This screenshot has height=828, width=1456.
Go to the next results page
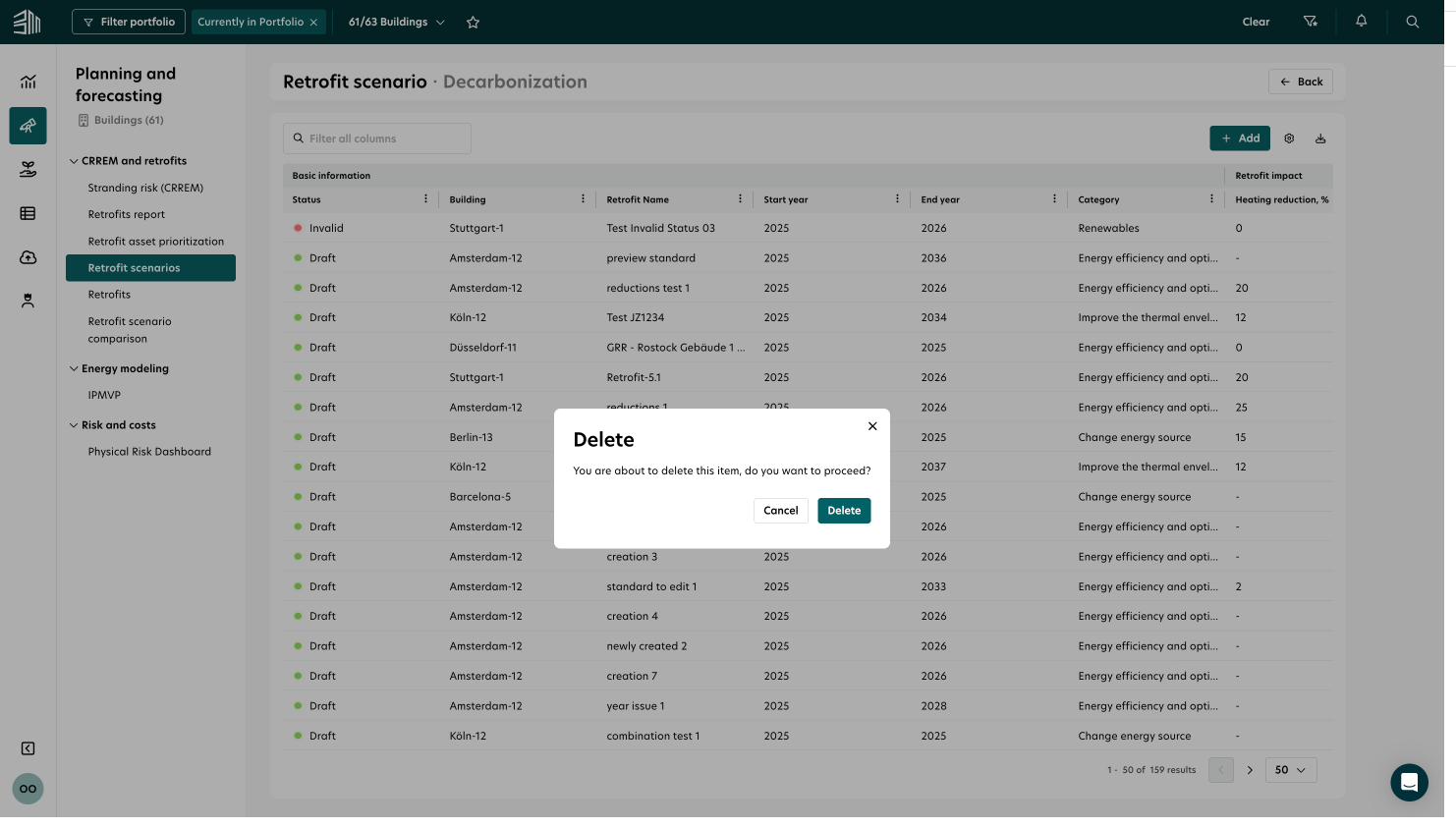click(x=1250, y=770)
